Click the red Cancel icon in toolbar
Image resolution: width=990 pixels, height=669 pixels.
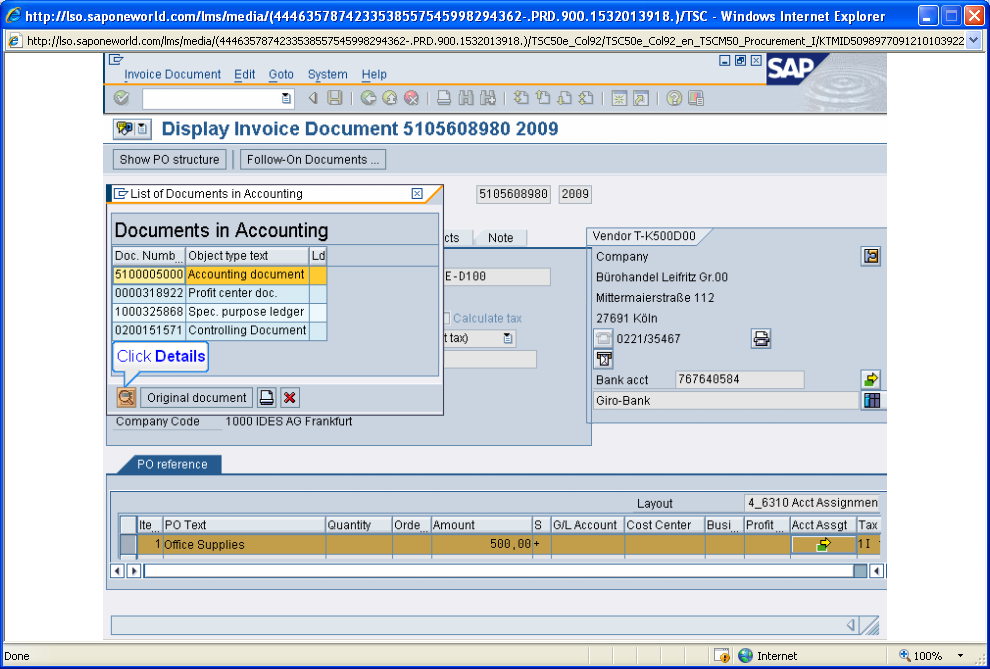(412, 98)
